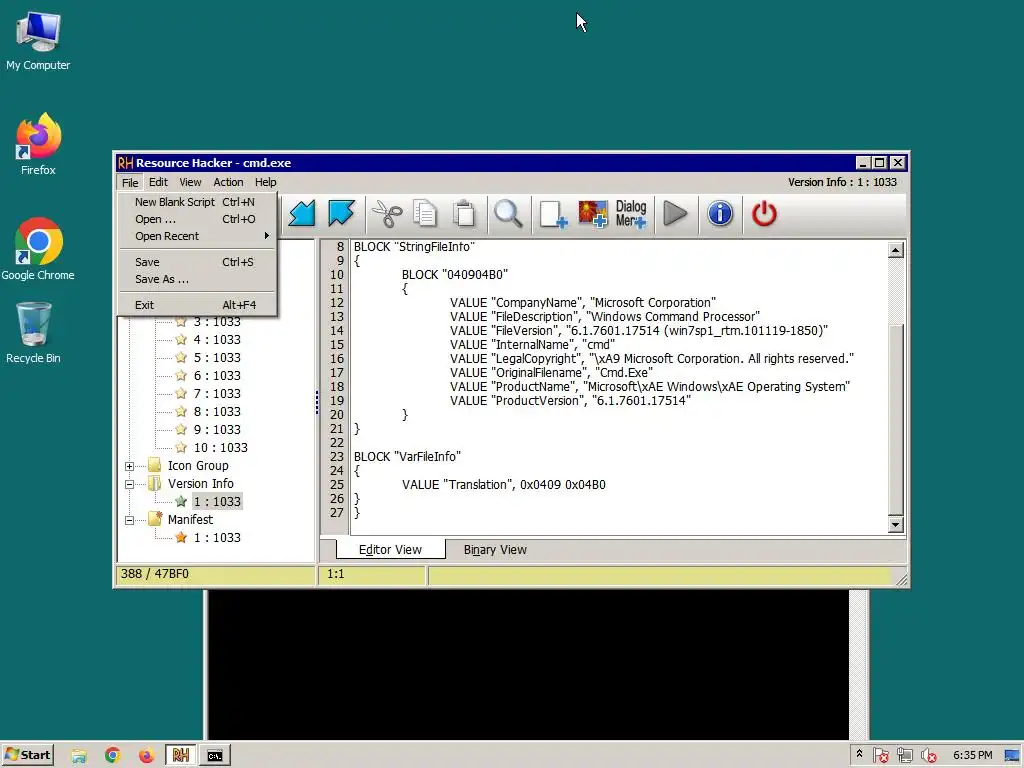
Task: Click the blue pinned arrow toolbar icon
Action: (341, 213)
